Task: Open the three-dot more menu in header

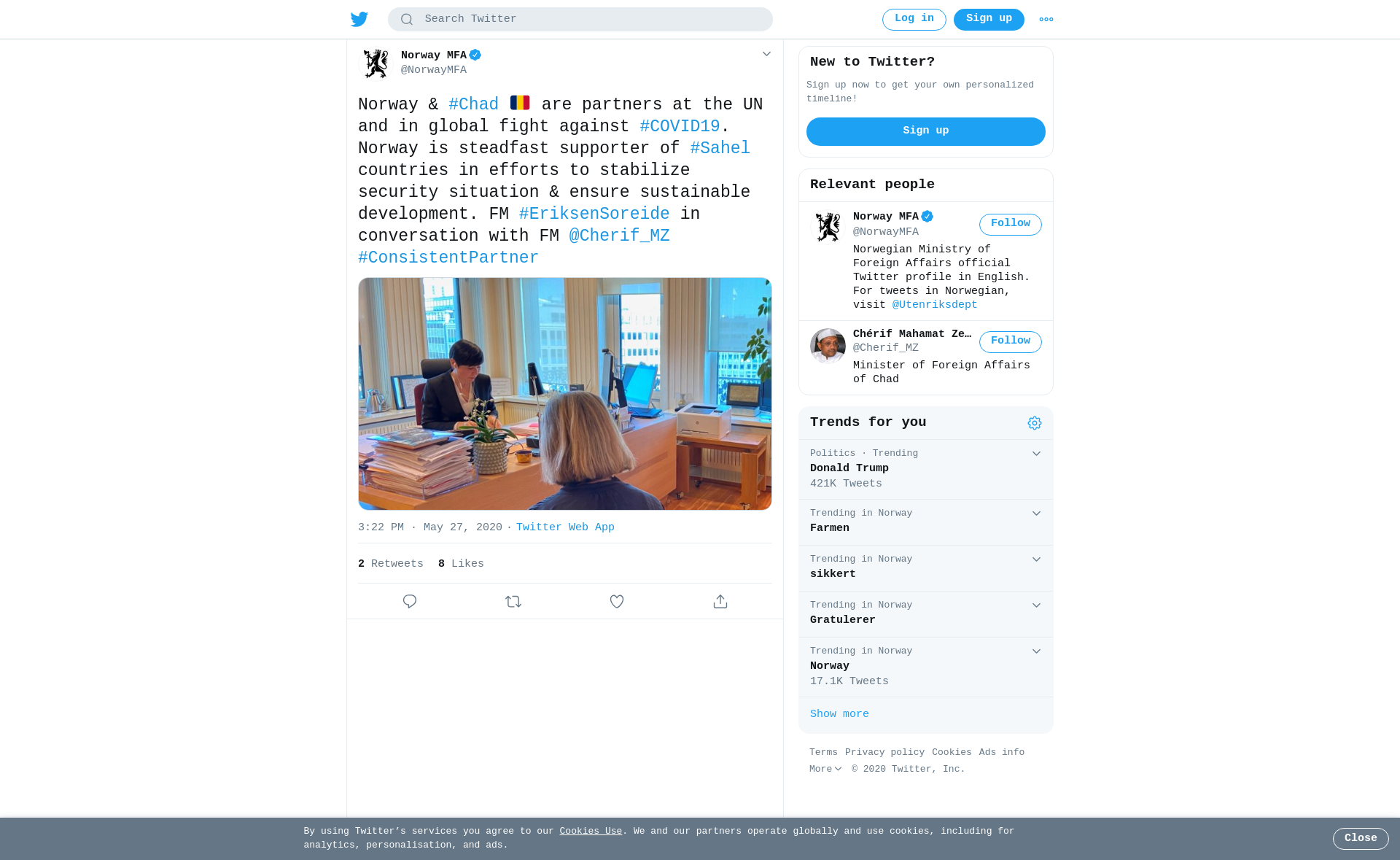Action: coord(1046,20)
